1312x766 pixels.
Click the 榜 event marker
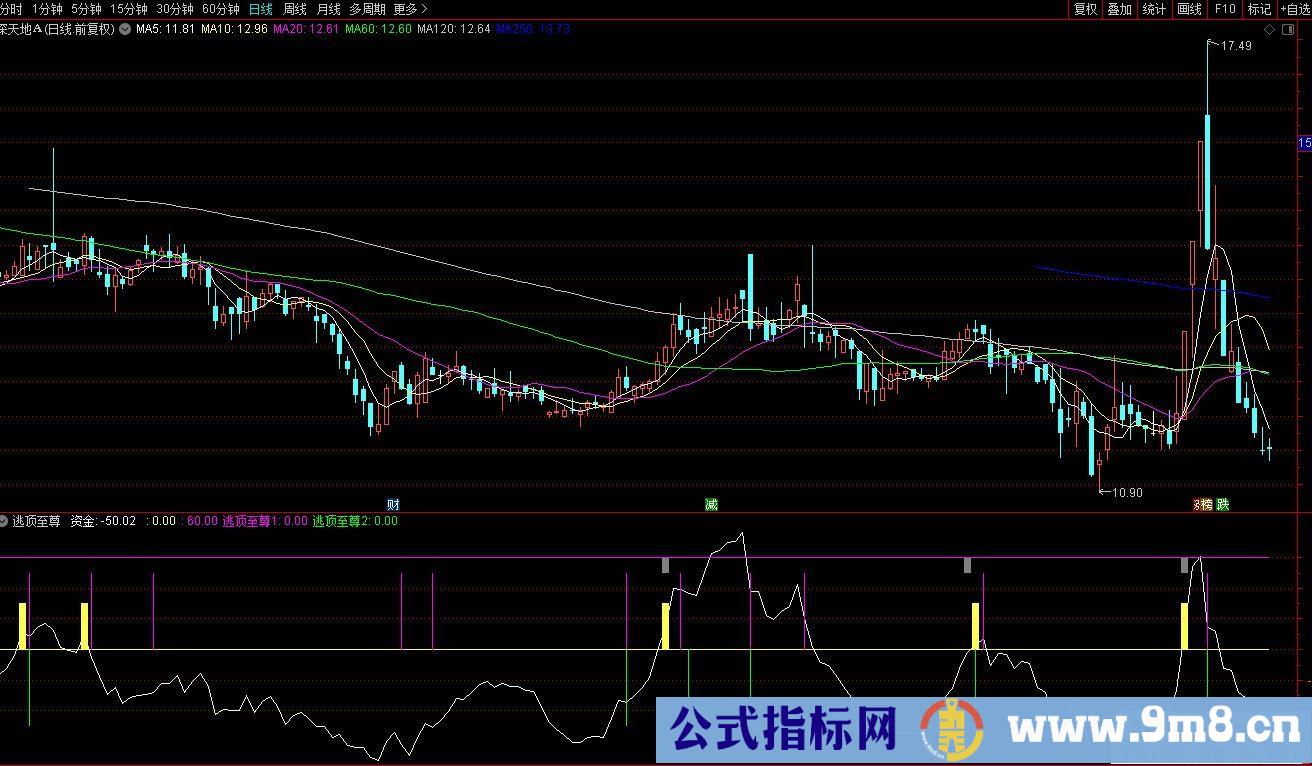[1205, 504]
